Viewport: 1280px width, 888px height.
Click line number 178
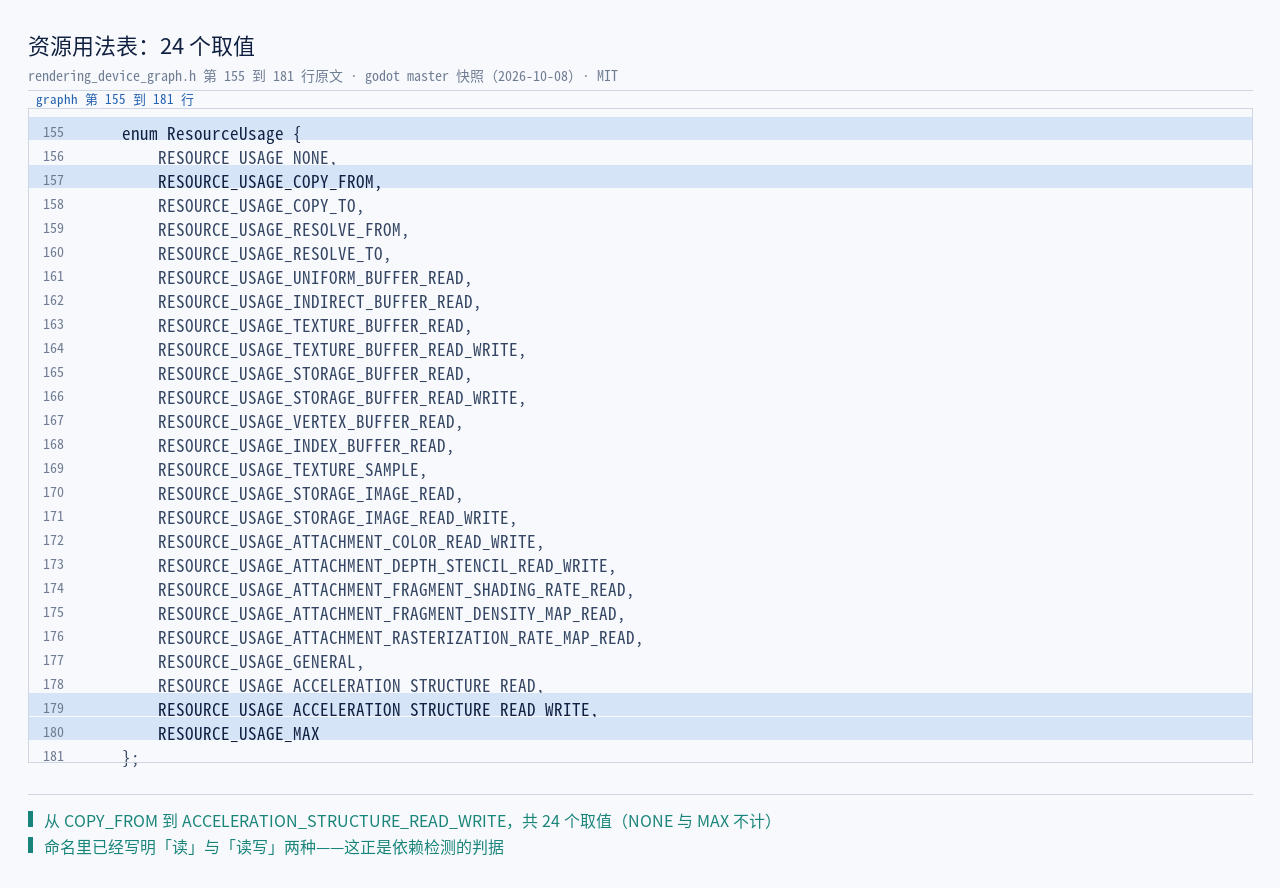[x=53, y=685]
